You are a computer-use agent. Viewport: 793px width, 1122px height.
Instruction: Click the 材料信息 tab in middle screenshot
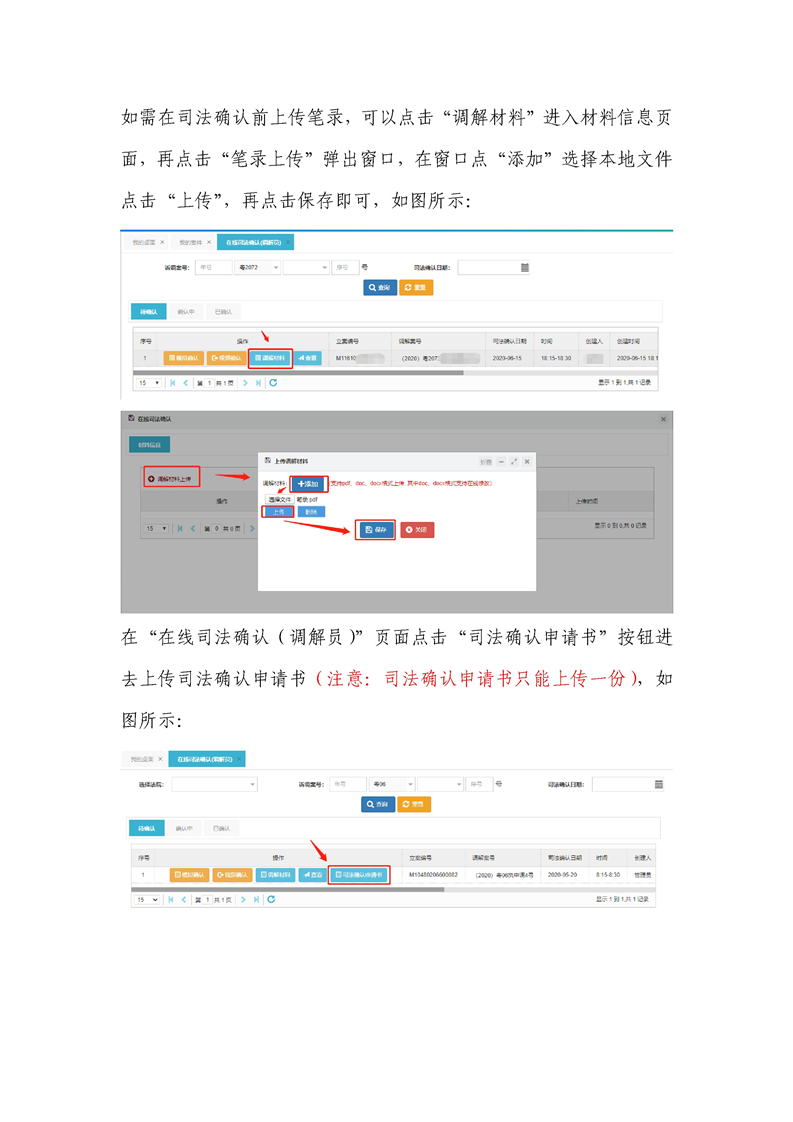click(x=149, y=445)
